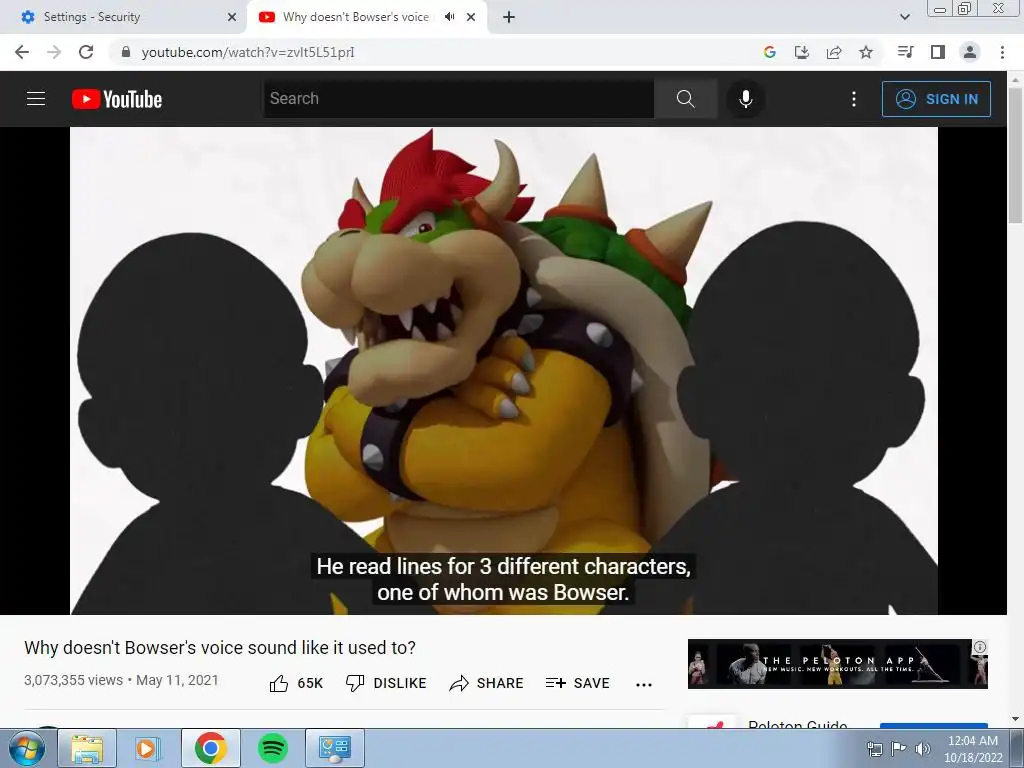This screenshot has height=768, width=1024.
Task: Open Spotify from the taskbar
Action: (x=272, y=748)
